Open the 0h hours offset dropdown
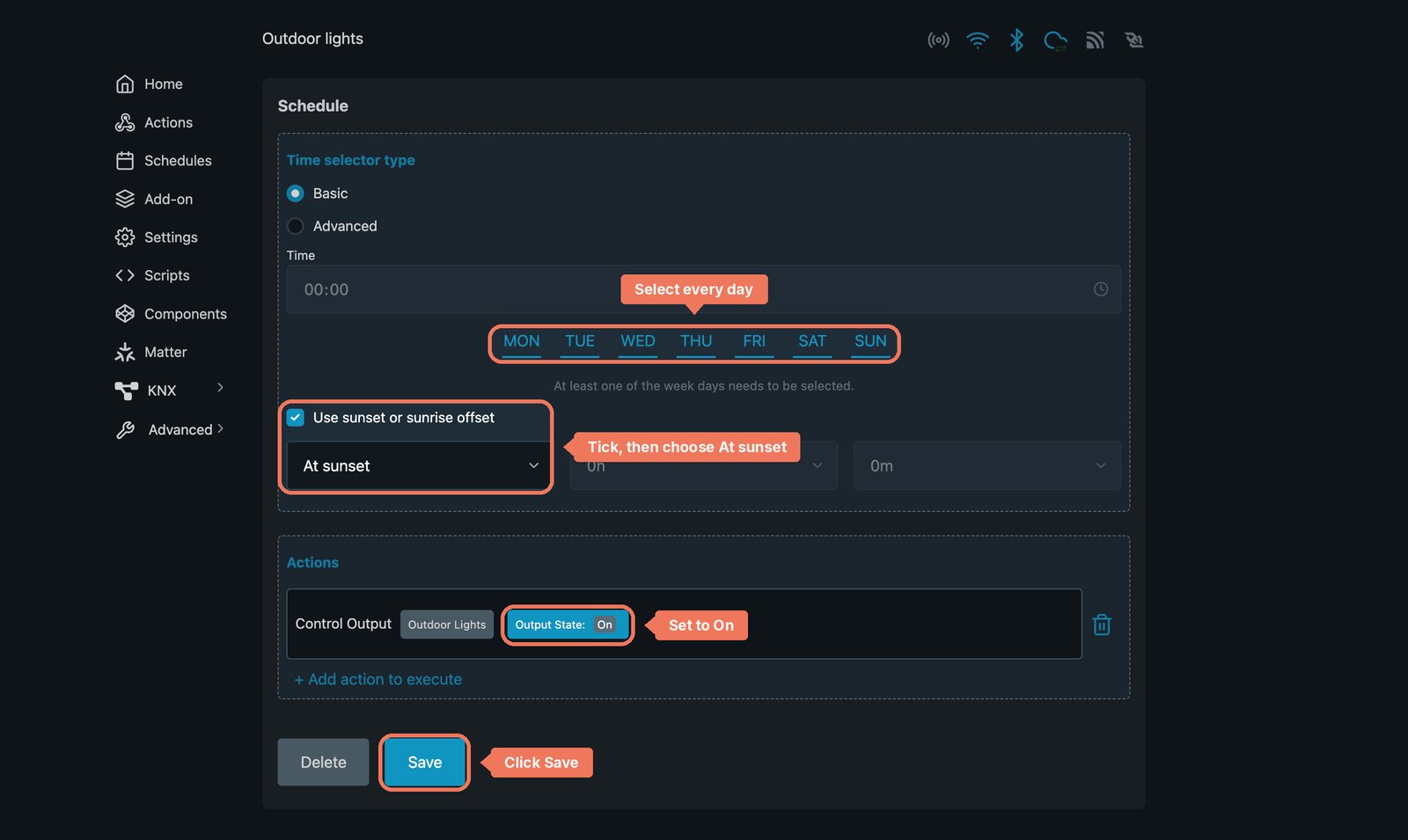This screenshot has height=840, width=1408. [x=703, y=465]
